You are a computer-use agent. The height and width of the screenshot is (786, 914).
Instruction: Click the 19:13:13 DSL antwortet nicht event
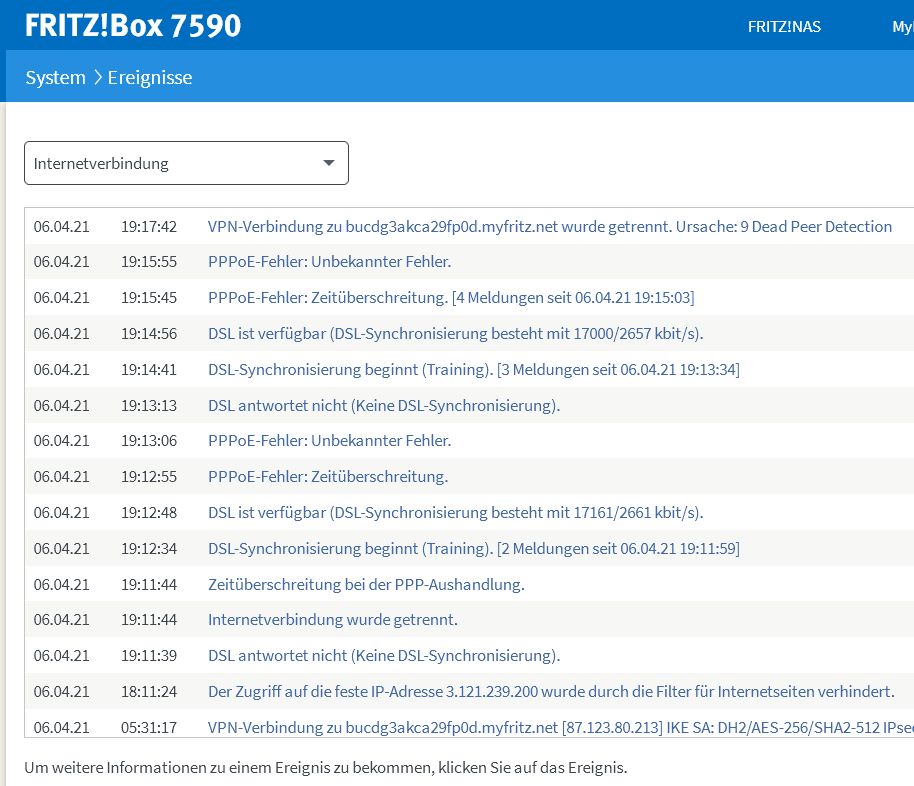[383, 406]
